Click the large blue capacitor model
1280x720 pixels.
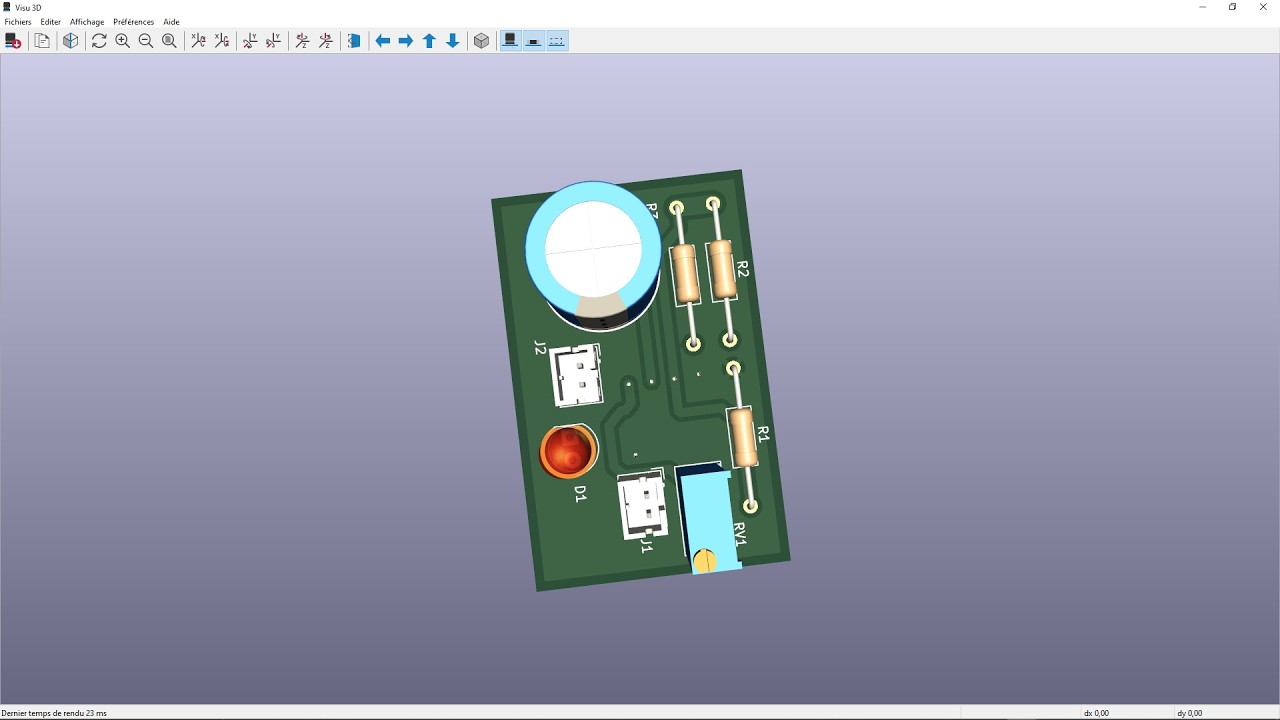(x=594, y=255)
